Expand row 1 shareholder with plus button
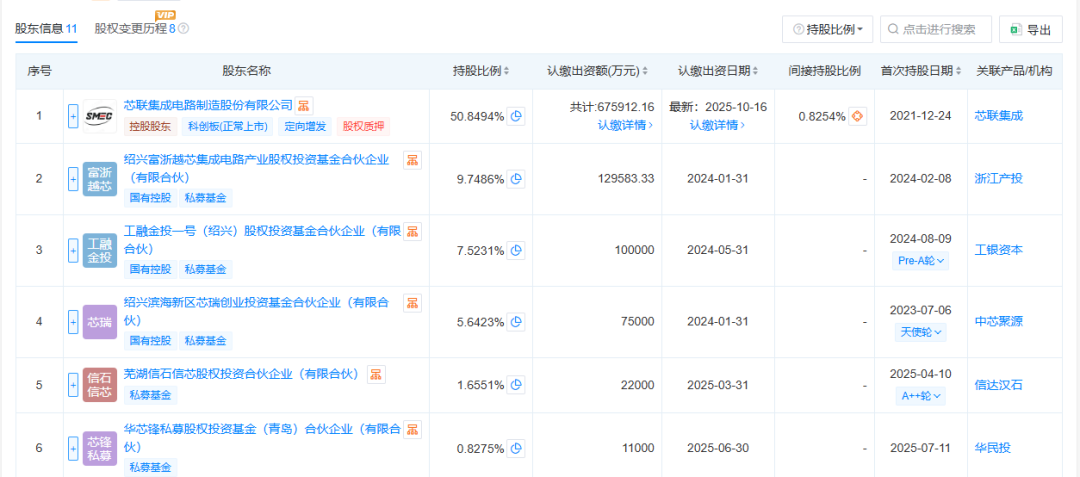The width and height of the screenshot is (1080, 477). click(x=73, y=116)
